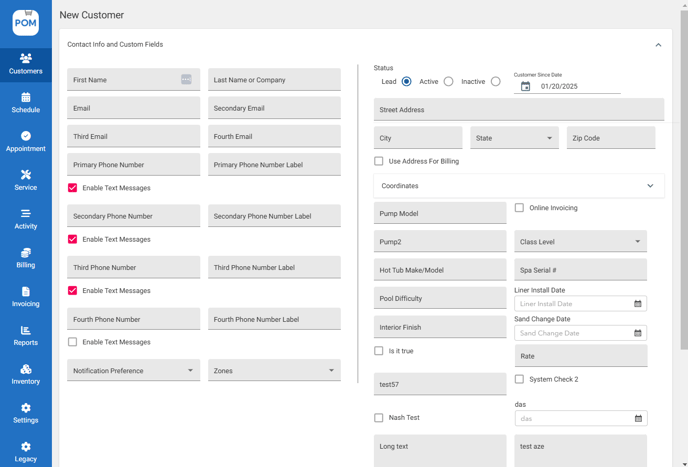Image resolution: width=688 pixels, height=467 pixels.
Task: Click the POM logo icon
Action: click(25, 21)
